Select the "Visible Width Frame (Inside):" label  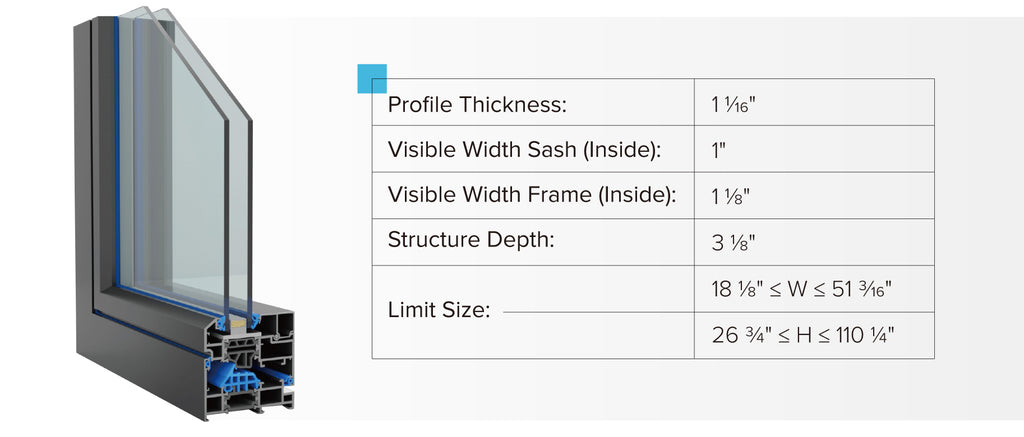tap(532, 196)
